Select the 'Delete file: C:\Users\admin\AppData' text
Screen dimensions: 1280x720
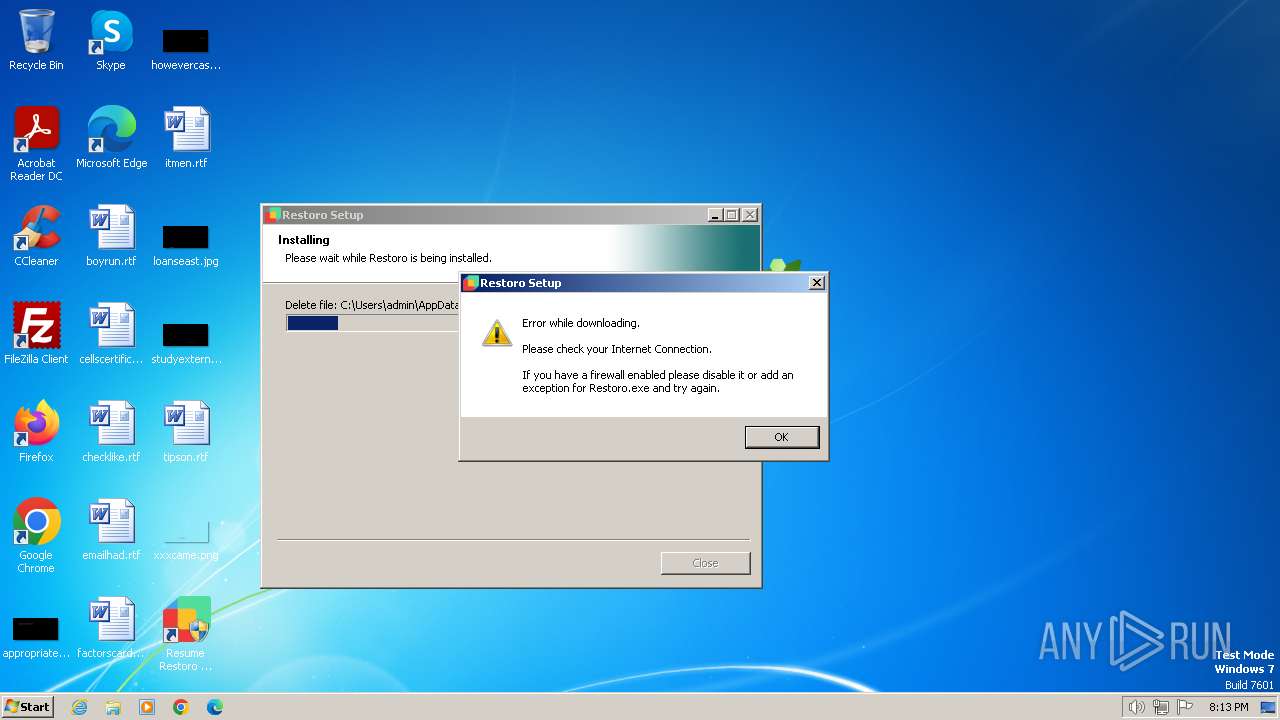(372, 305)
